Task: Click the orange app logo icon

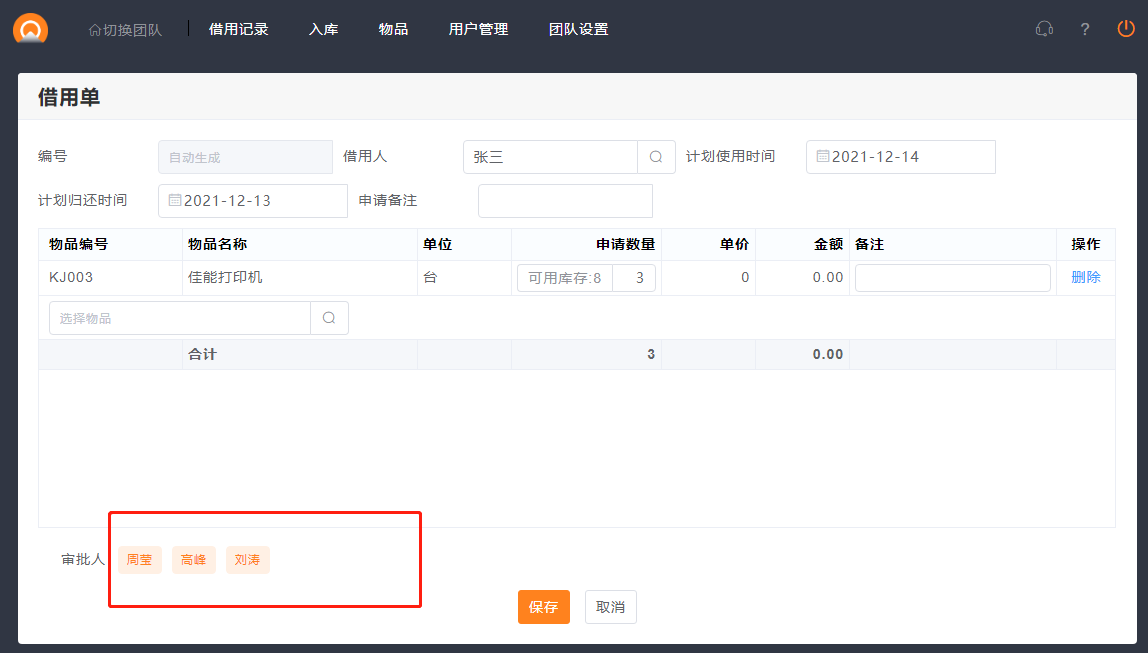Action: pyautogui.click(x=31, y=28)
